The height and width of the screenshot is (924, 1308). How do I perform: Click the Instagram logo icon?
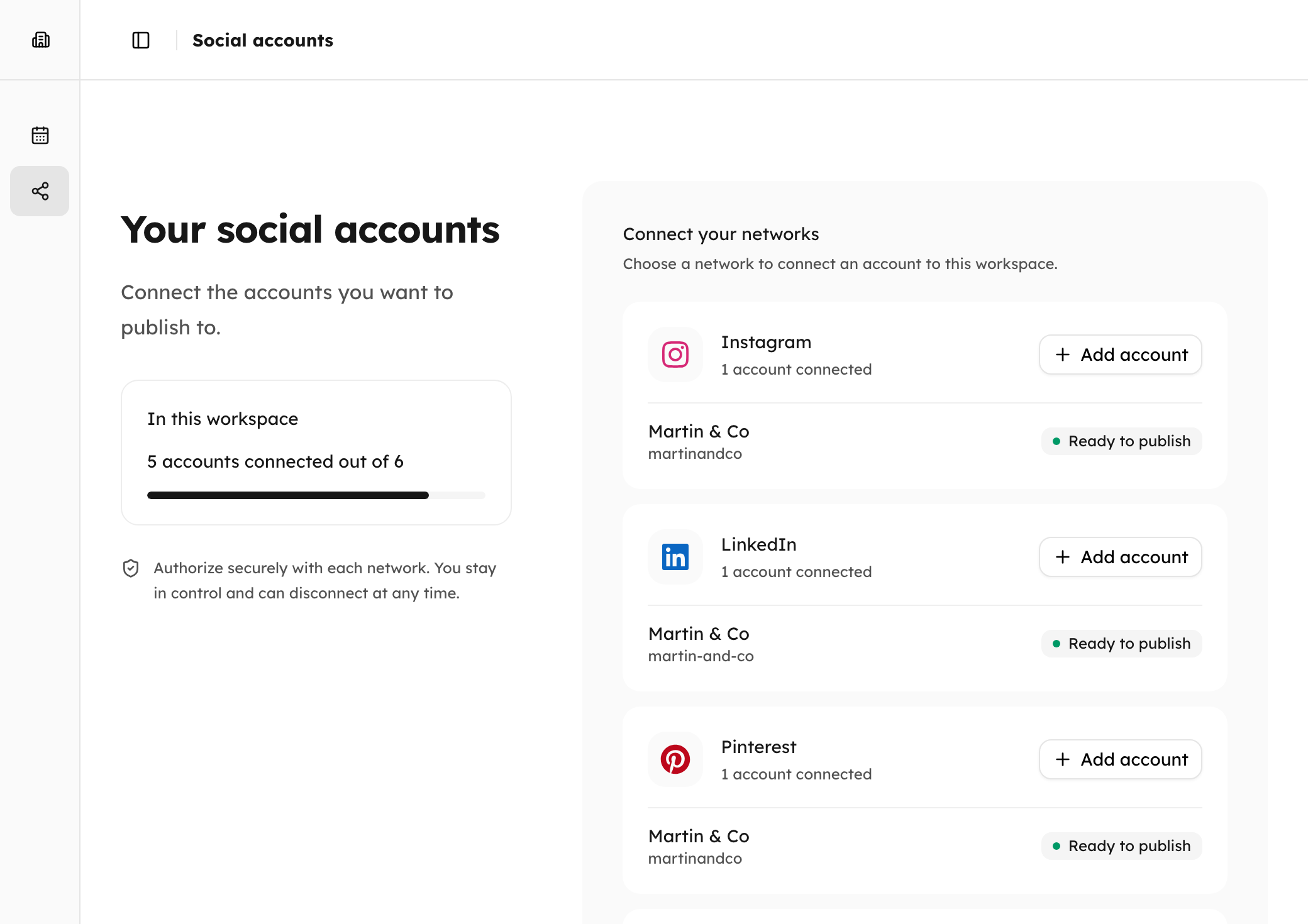[x=675, y=355]
